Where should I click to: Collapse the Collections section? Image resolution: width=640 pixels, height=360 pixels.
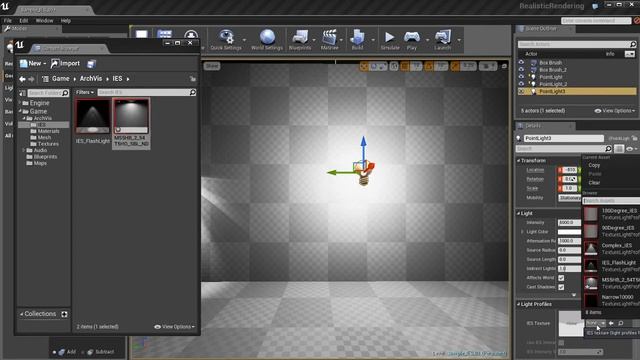tap(21, 314)
